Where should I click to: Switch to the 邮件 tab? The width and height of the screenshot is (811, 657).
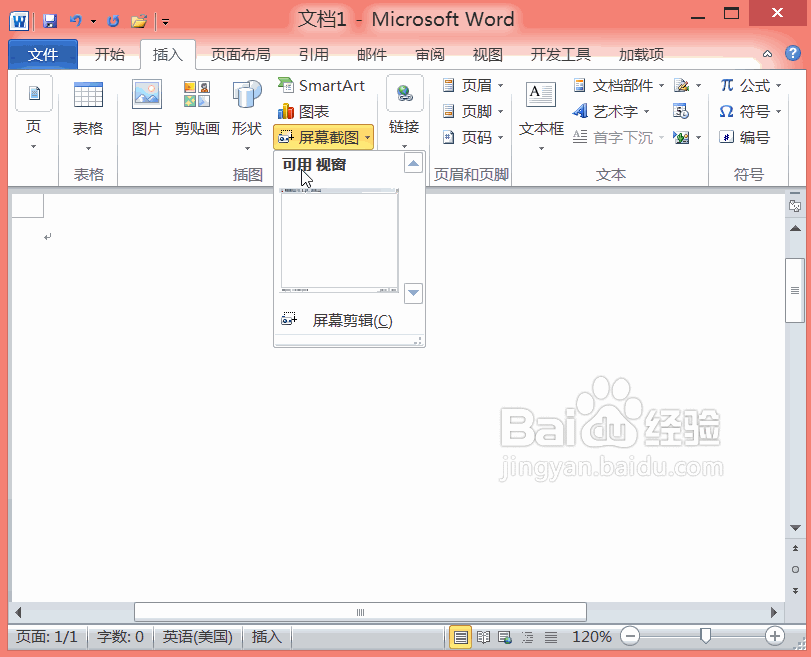coord(371,54)
